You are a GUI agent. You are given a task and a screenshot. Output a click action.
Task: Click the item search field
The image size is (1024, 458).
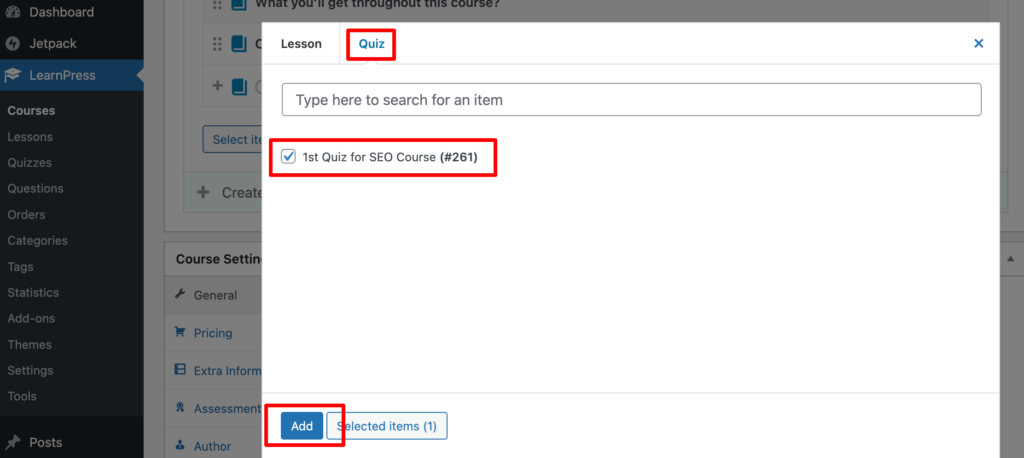click(632, 100)
